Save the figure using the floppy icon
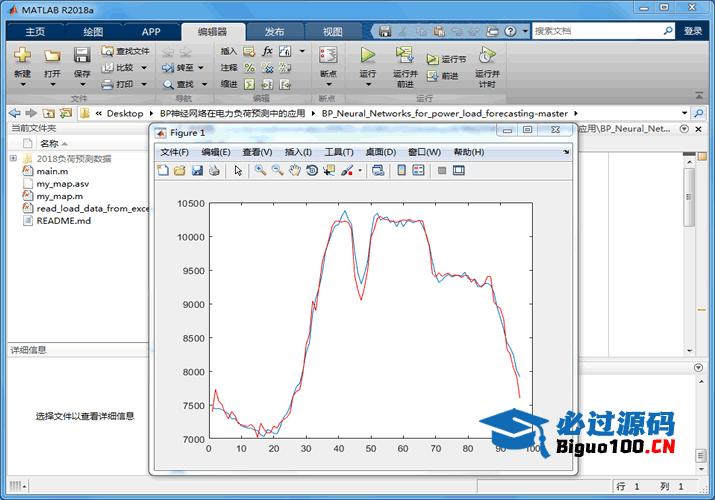Viewport: 715px width, 500px height. pos(197,171)
